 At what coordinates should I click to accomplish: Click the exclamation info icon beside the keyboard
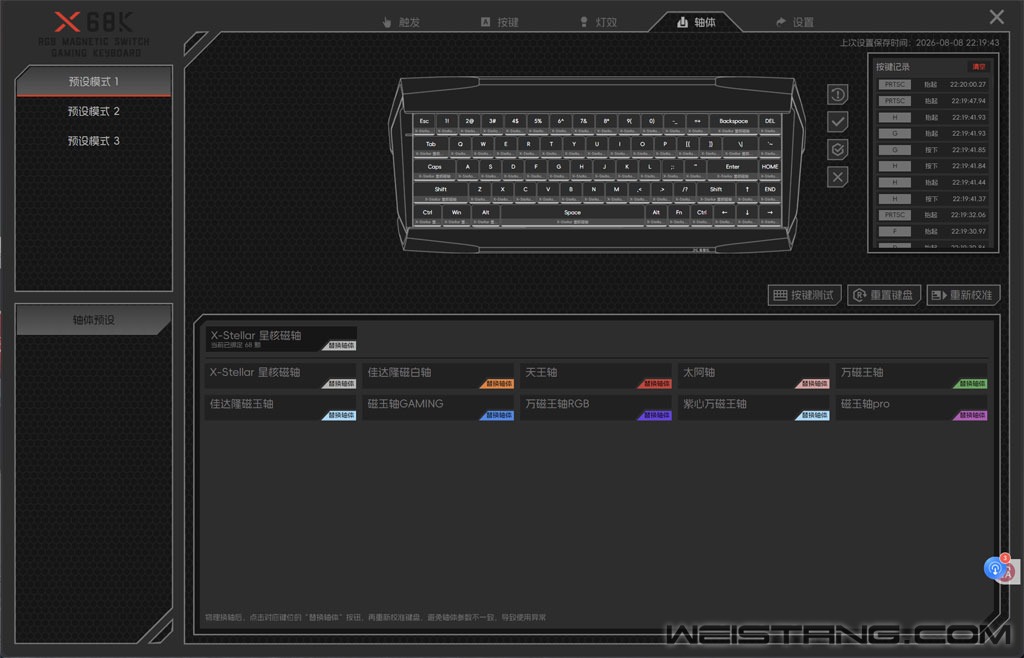(837, 95)
